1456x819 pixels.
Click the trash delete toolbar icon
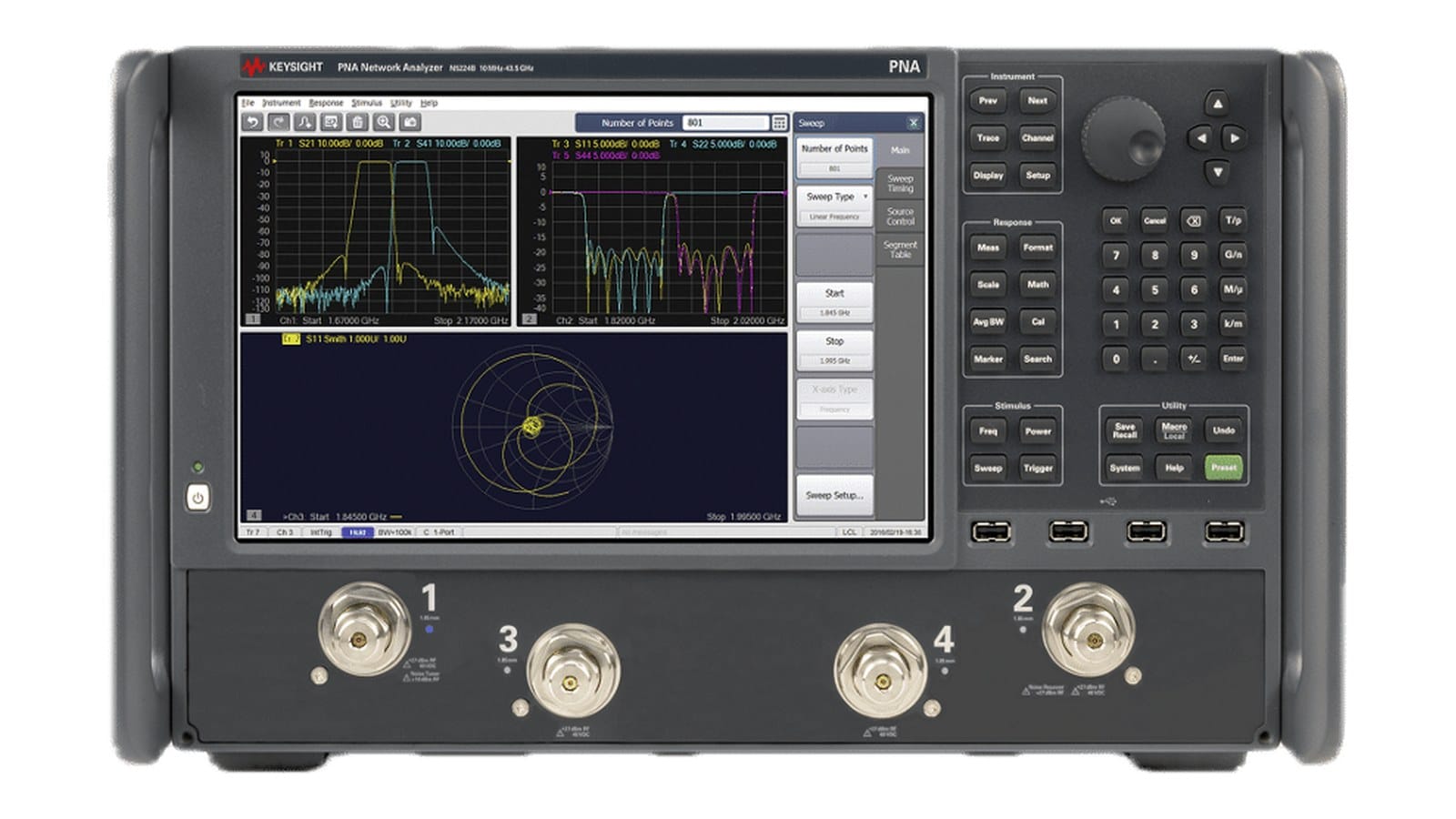[x=358, y=122]
